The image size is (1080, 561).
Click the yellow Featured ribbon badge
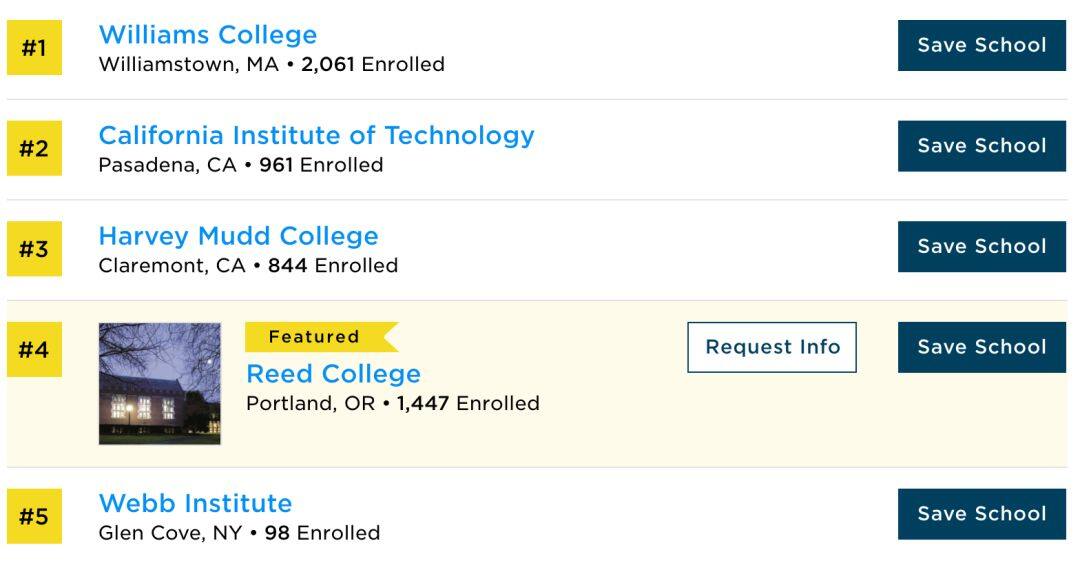(x=321, y=337)
